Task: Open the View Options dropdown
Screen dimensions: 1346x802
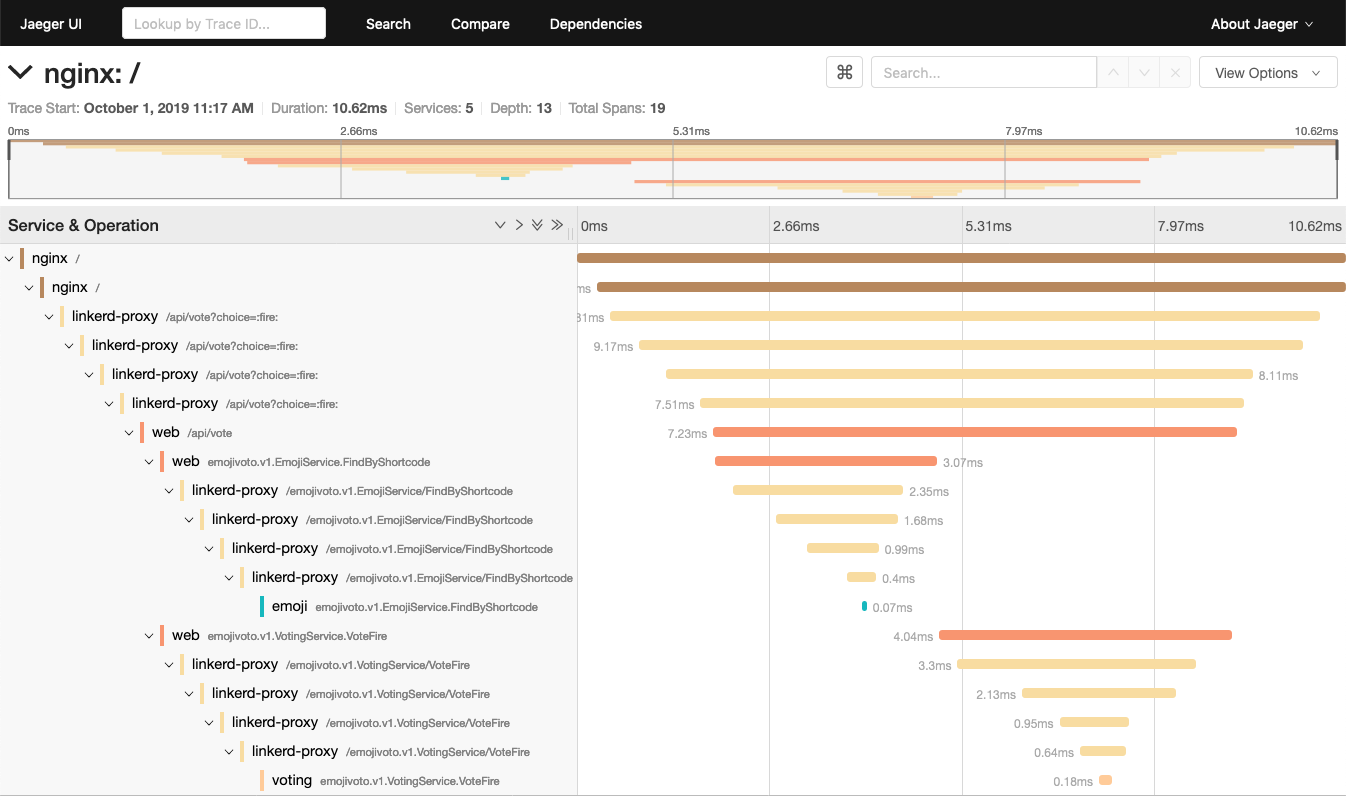Action: (x=1267, y=73)
